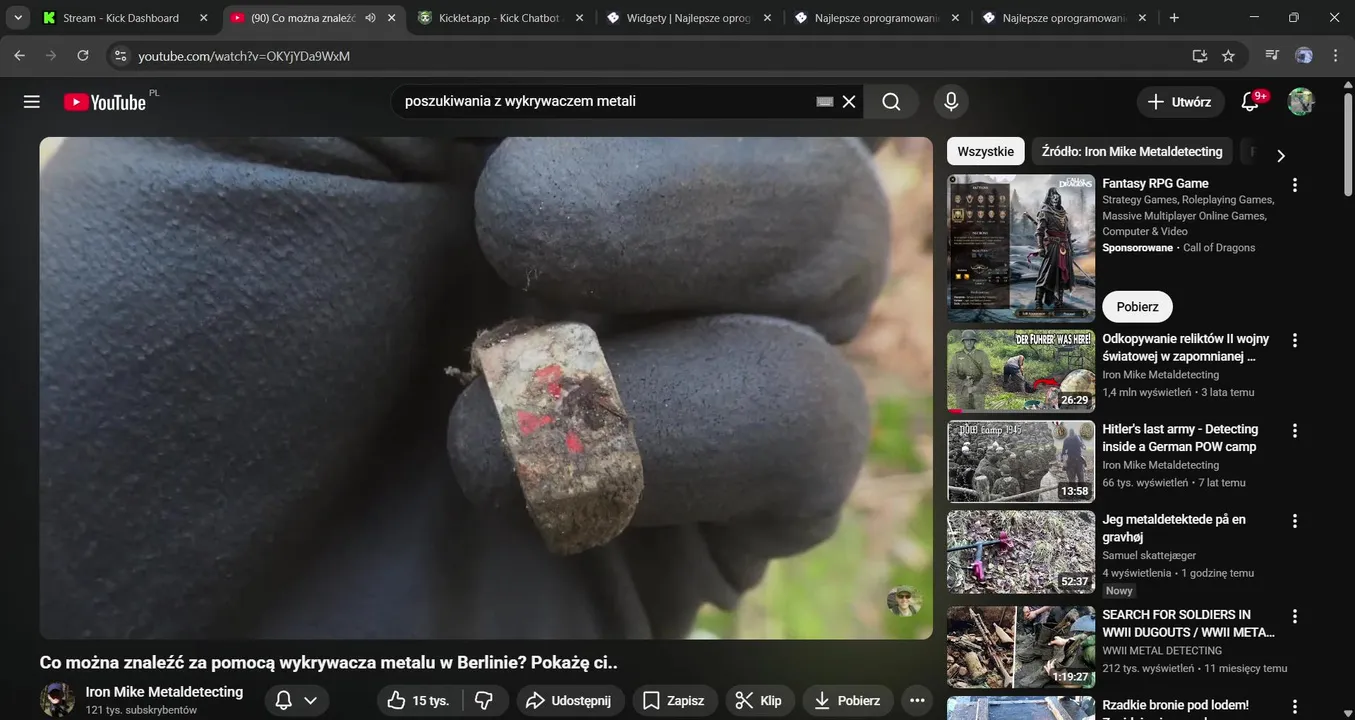Start voice search with microphone icon
1355x720 pixels.
click(951, 101)
